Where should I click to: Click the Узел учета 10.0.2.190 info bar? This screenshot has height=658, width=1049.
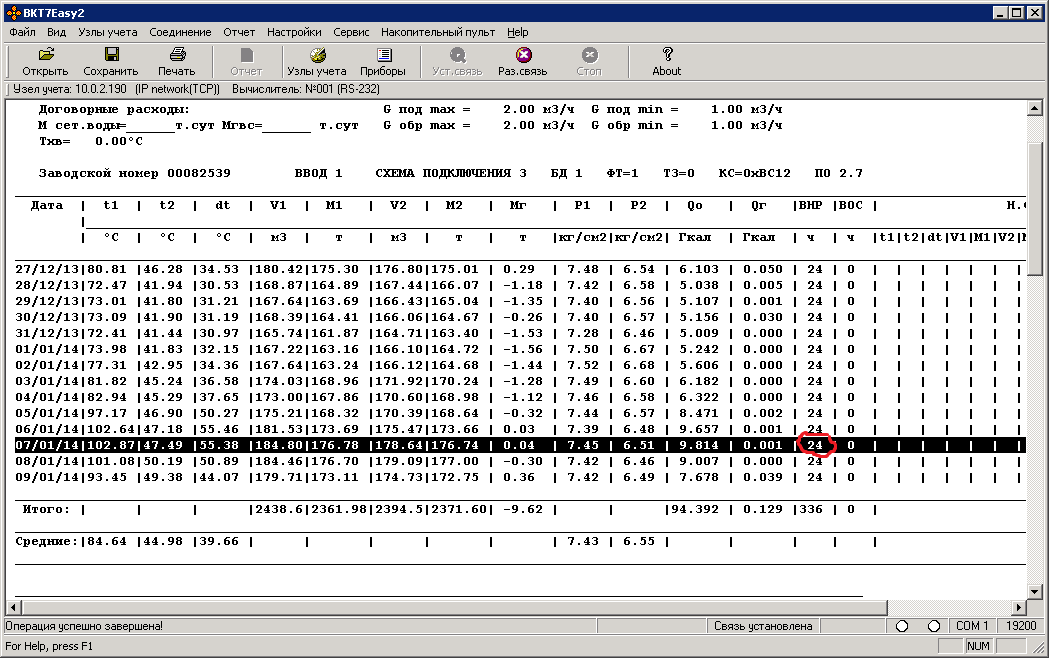116,89
